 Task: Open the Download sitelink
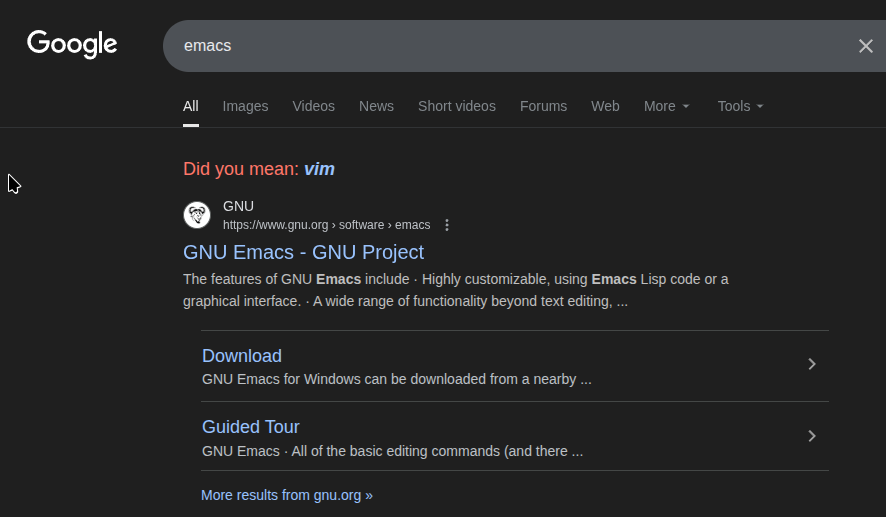242,356
